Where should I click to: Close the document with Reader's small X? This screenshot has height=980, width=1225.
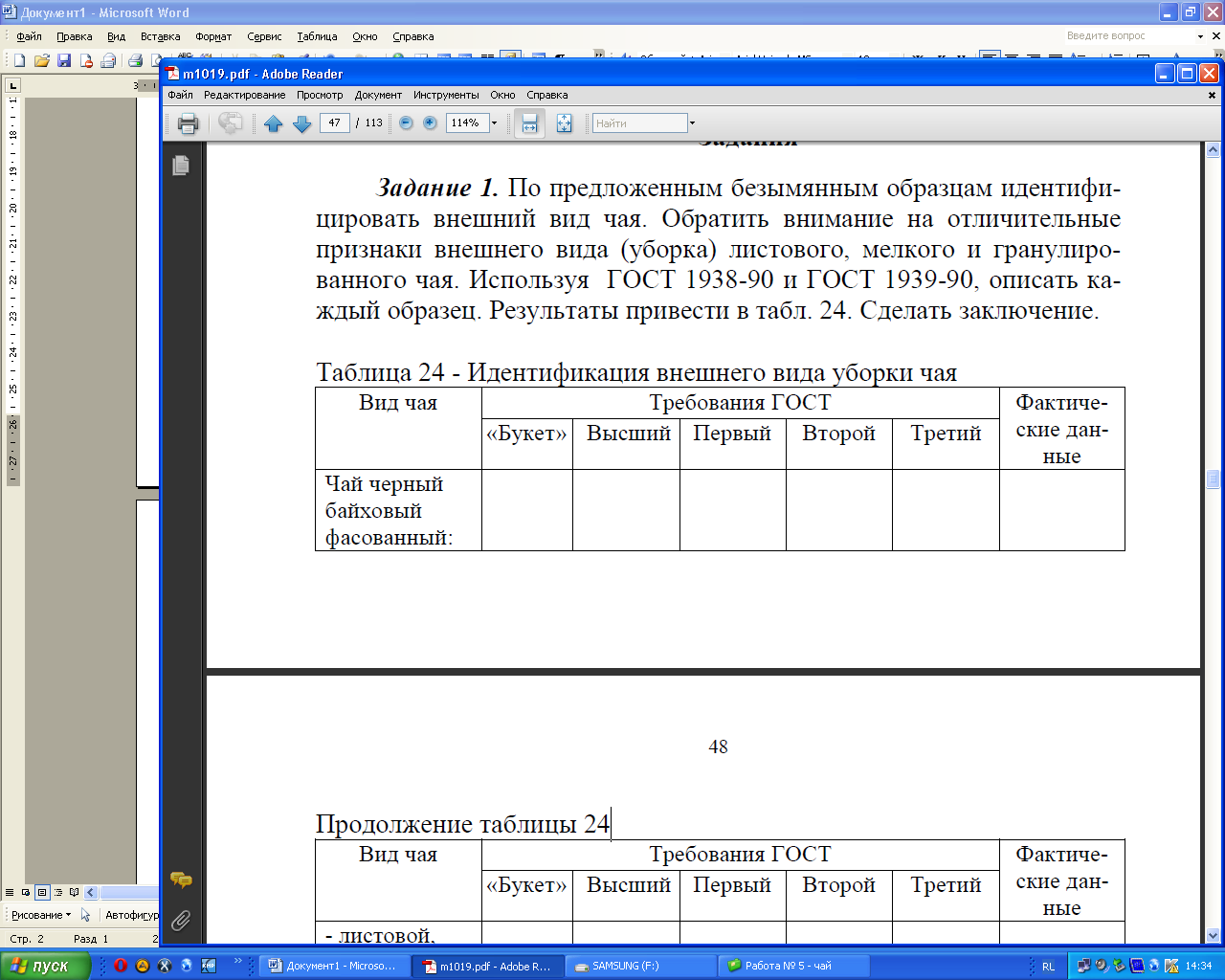pos(1212,95)
